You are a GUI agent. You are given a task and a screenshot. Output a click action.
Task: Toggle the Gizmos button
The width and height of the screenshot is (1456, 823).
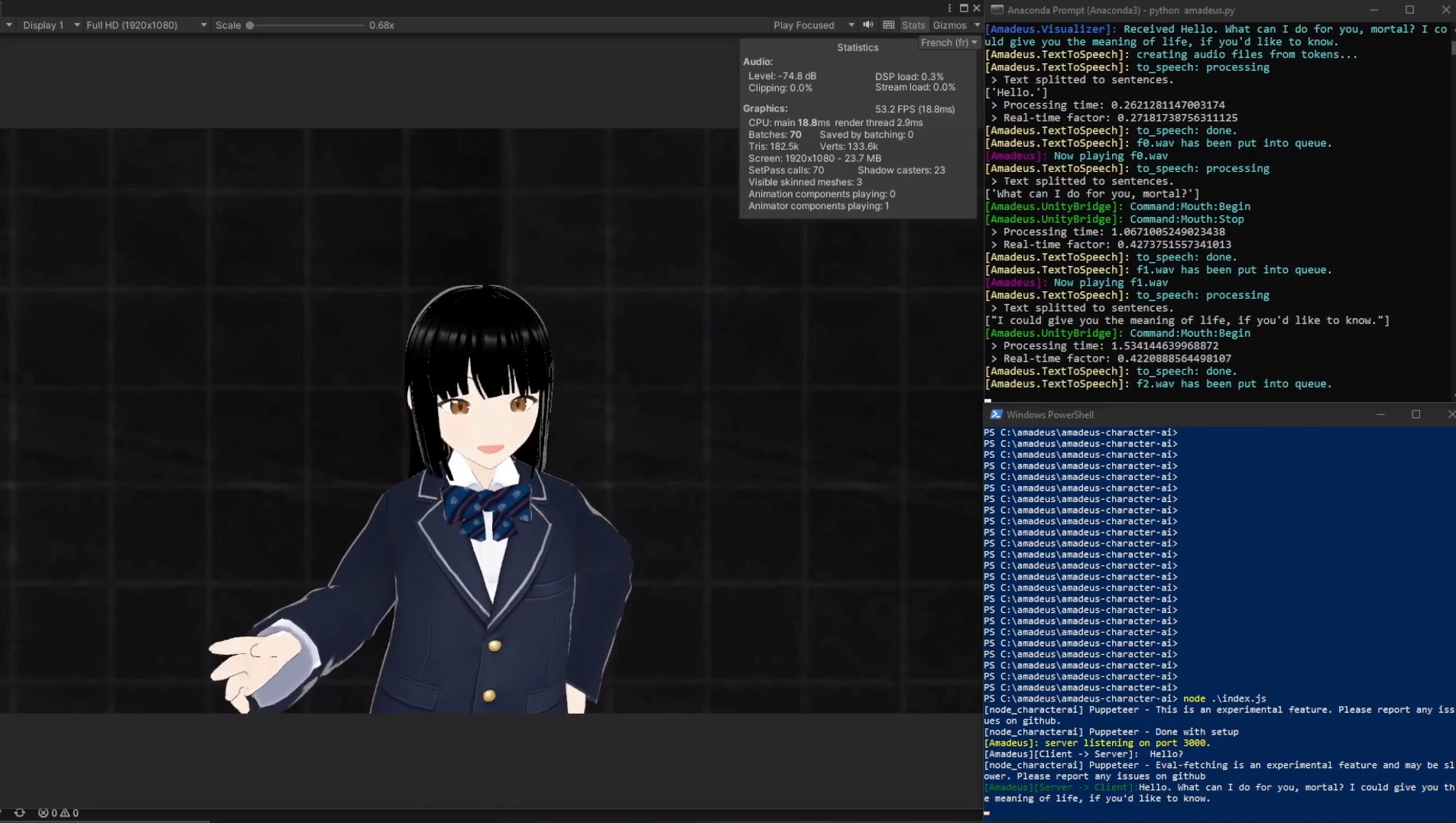point(949,25)
